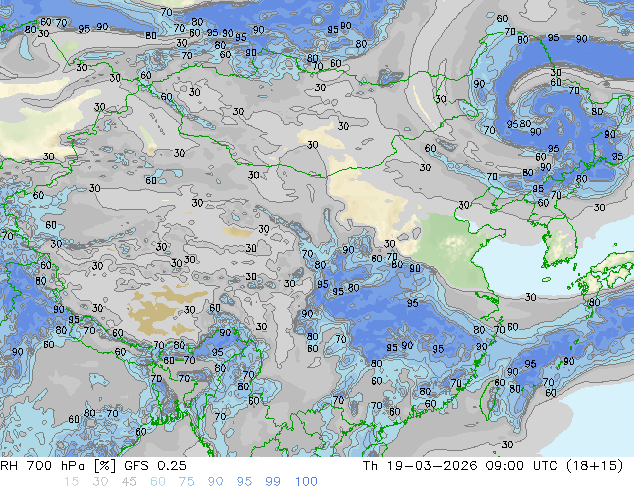Click legend value 45 in color scale

(x=129, y=482)
